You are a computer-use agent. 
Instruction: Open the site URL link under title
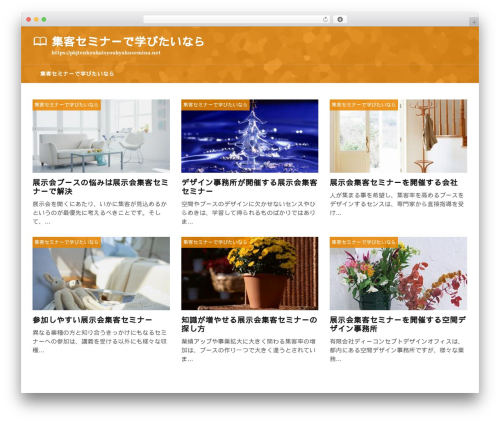[106, 53]
